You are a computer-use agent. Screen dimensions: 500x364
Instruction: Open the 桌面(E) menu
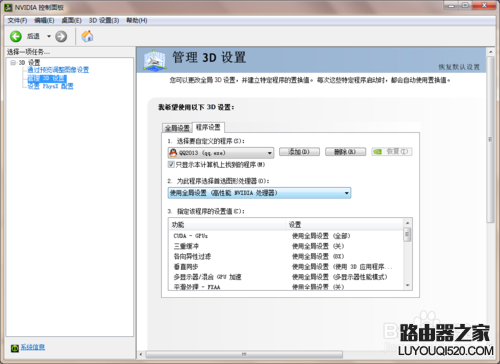(x=72, y=21)
